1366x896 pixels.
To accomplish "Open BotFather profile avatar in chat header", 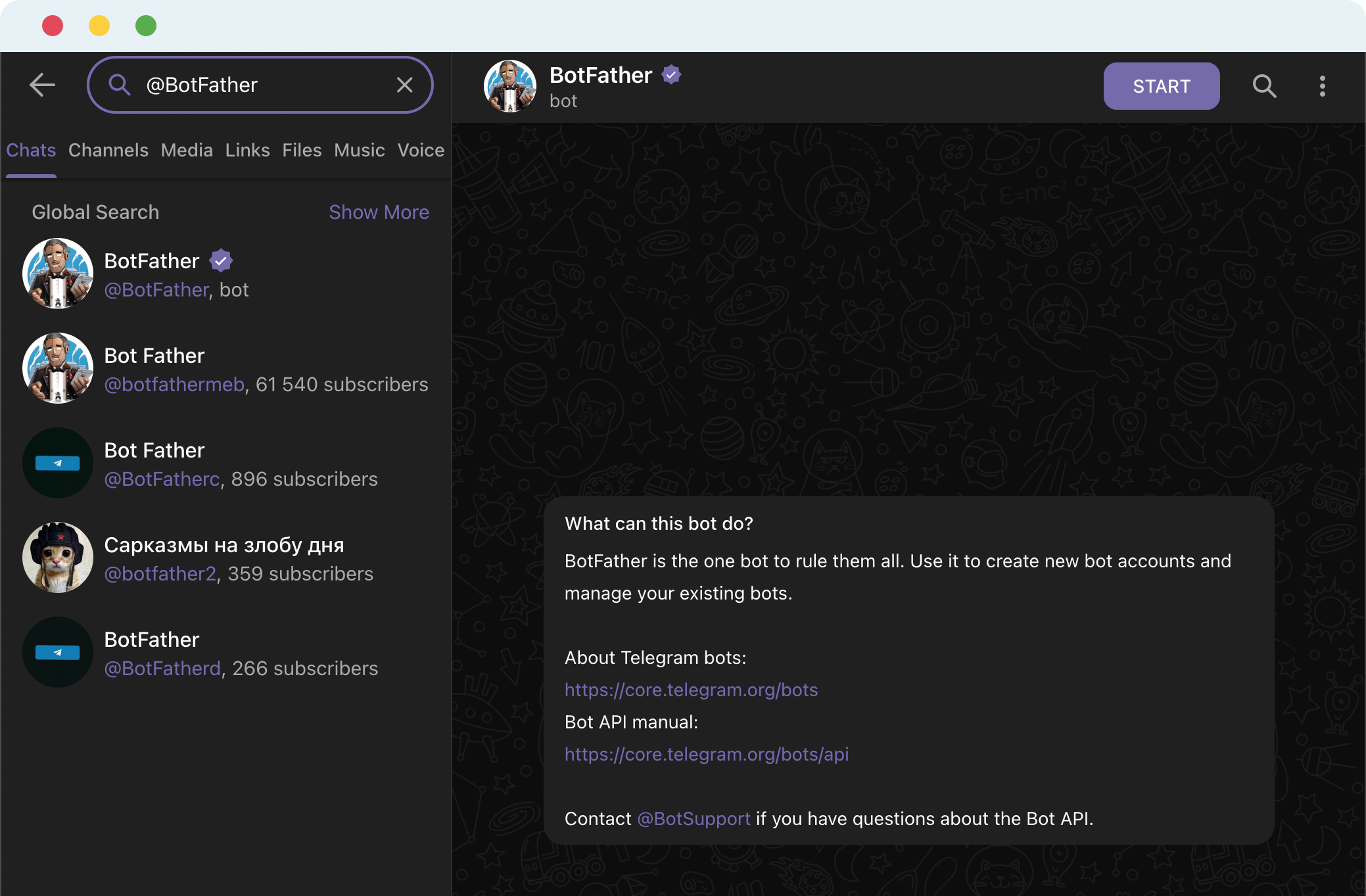I will [x=510, y=86].
